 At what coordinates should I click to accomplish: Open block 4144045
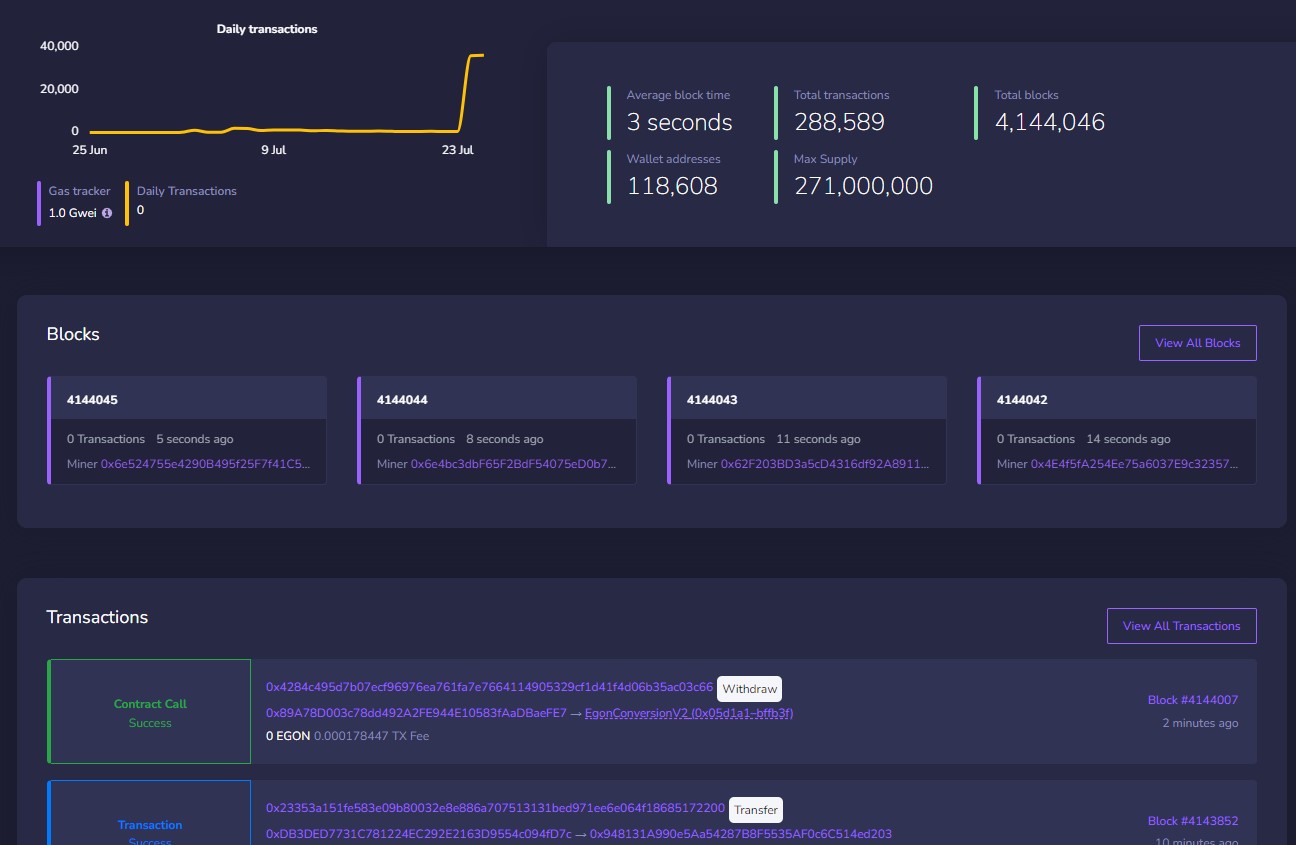pyautogui.click(x=92, y=400)
